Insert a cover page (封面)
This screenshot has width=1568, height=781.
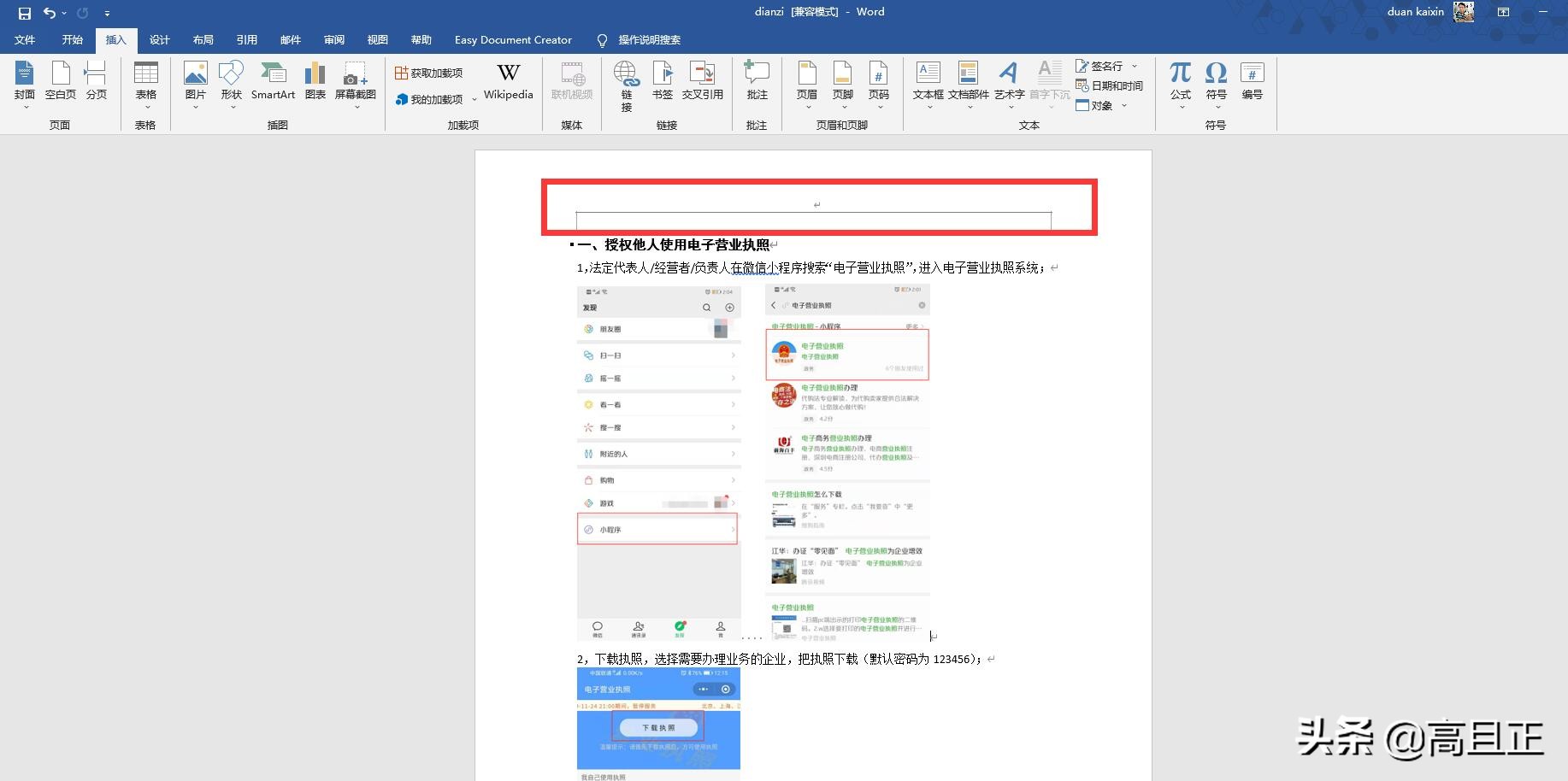[x=25, y=81]
